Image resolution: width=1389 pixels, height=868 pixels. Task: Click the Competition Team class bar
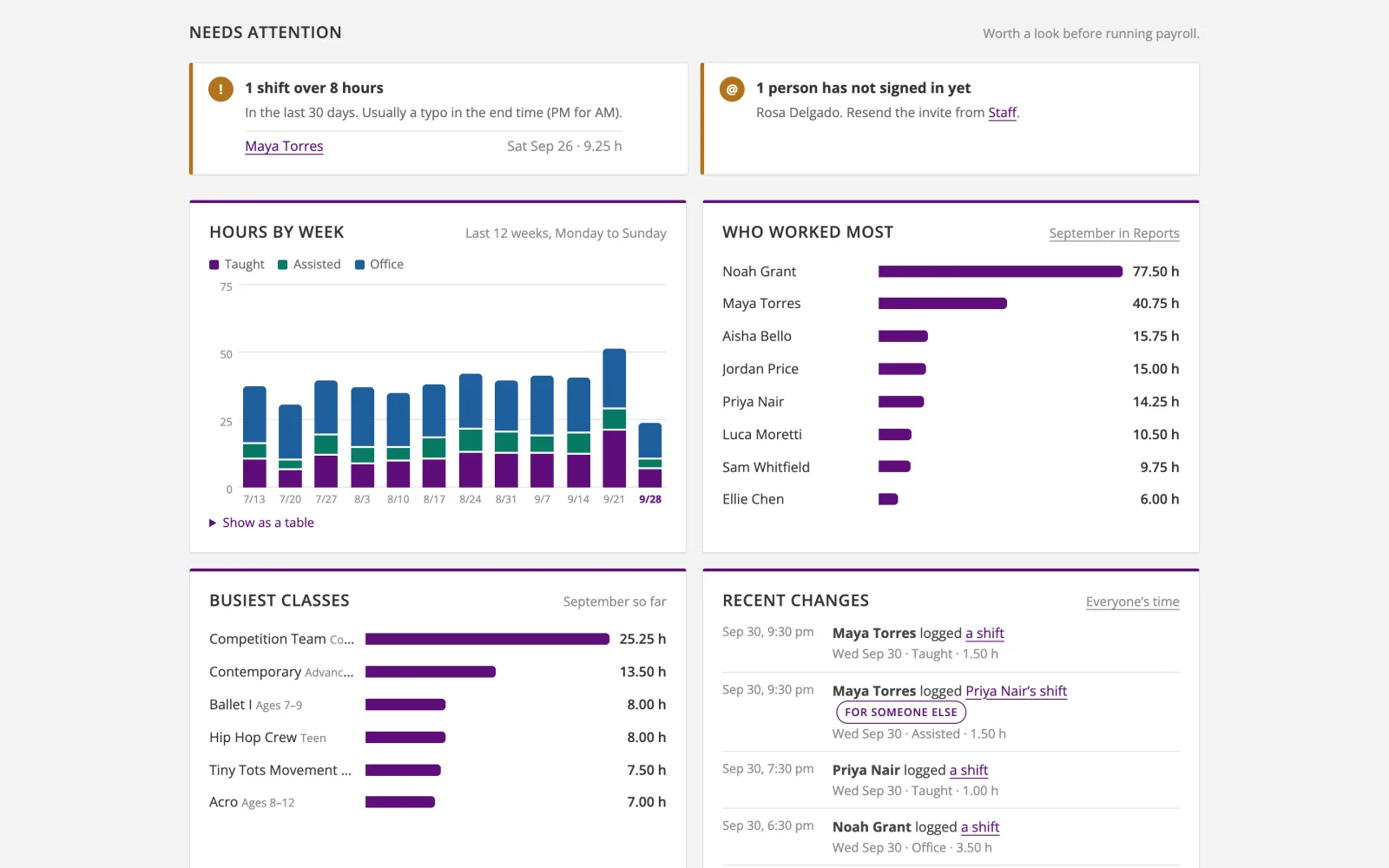tap(487, 639)
